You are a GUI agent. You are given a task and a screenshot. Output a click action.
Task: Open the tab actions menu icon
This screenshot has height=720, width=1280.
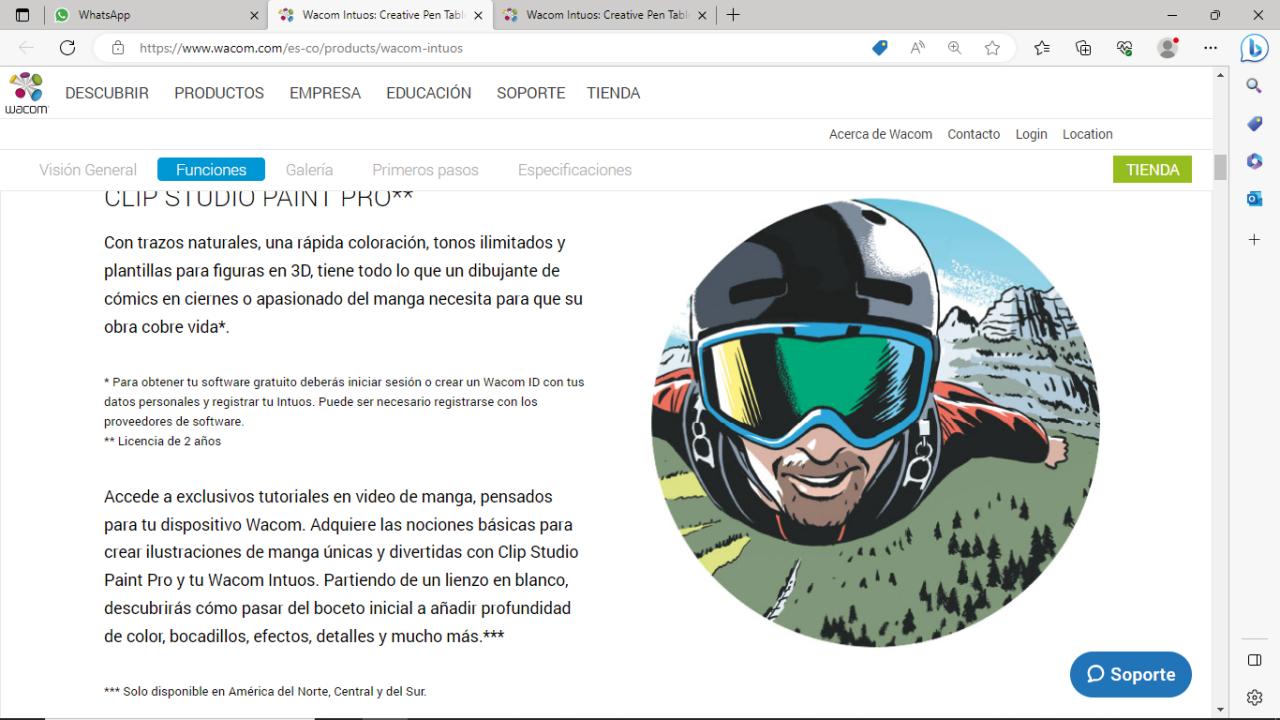point(22,15)
